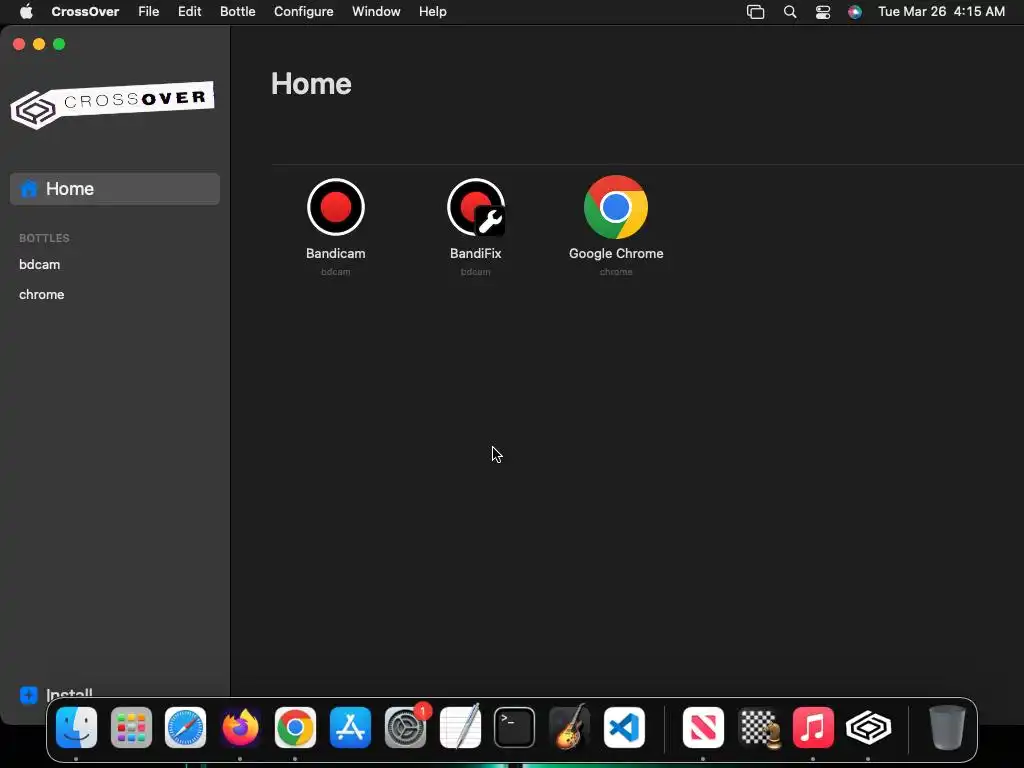Screen dimensions: 1024x768
Task: Open Finder from the Dock
Action: coord(76,727)
